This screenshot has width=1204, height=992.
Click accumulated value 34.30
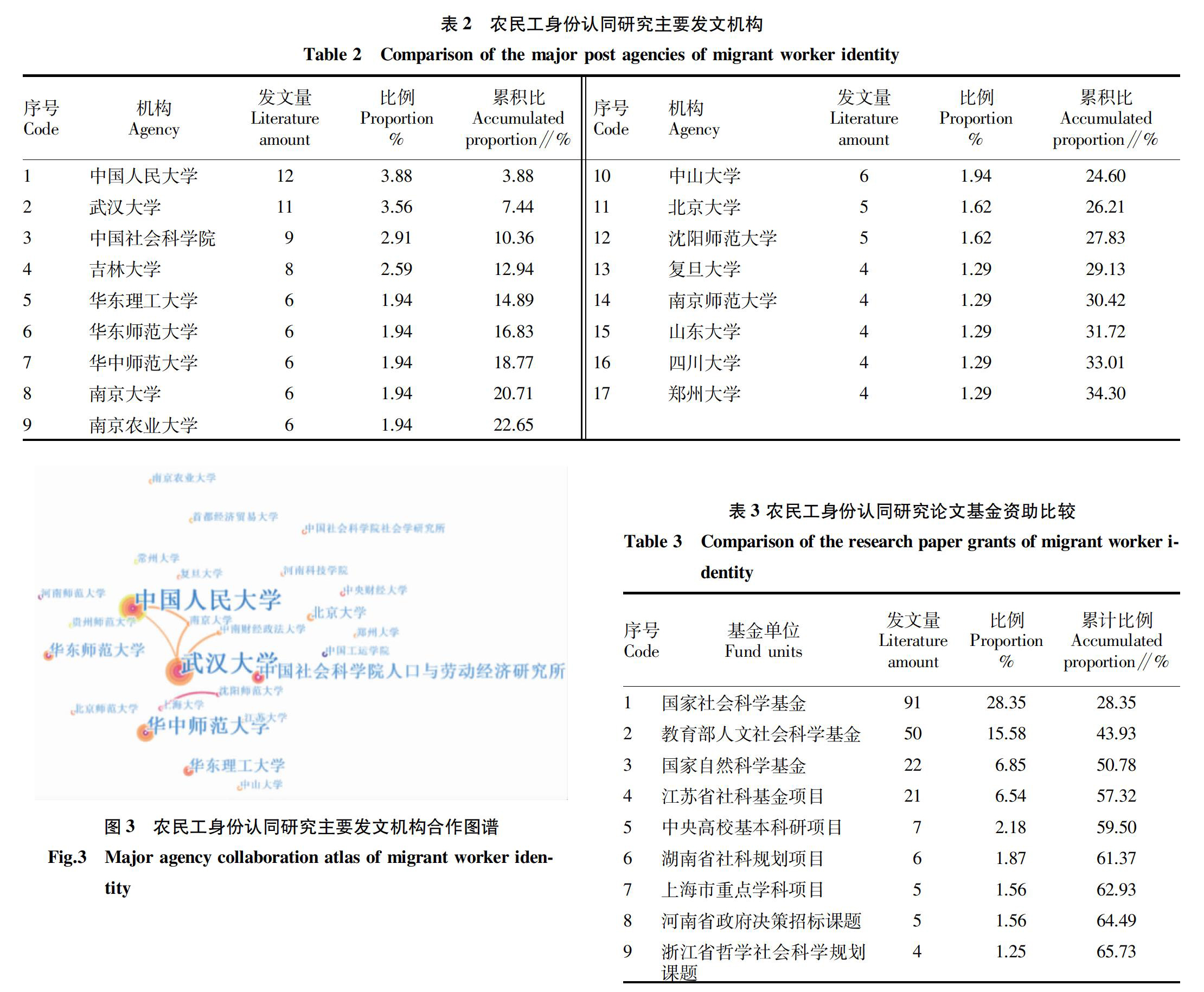point(1106,394)
